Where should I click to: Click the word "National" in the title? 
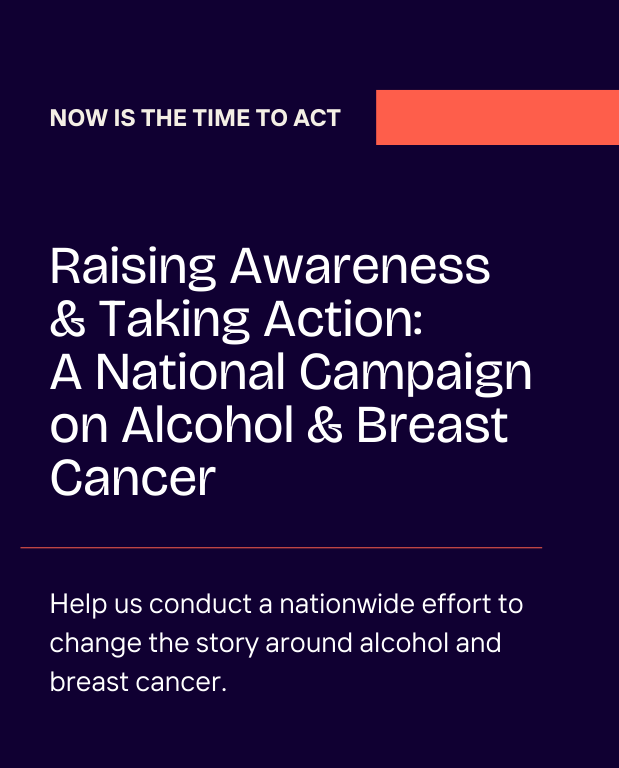tap(190, 372)
